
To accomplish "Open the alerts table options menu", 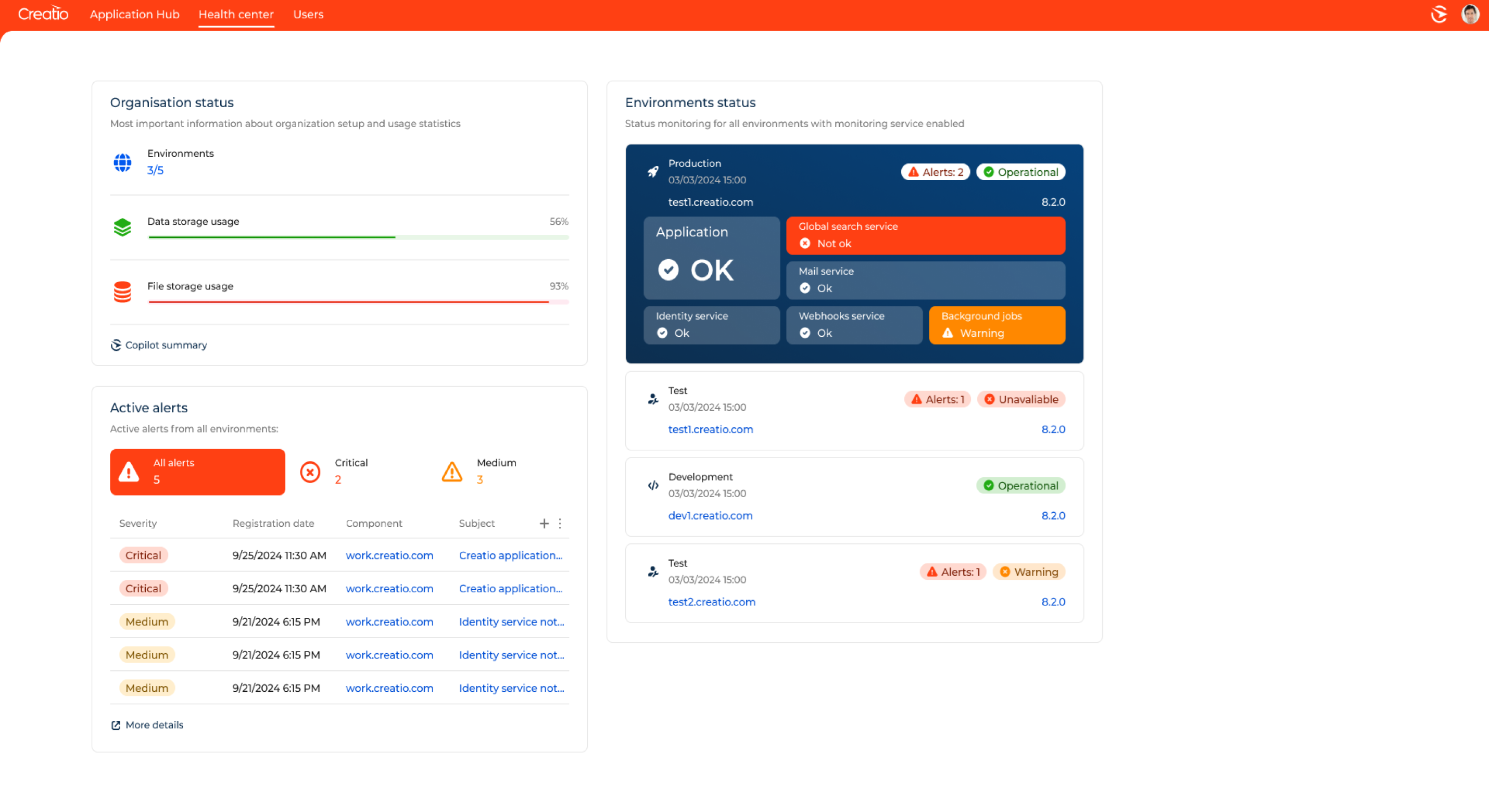I will pyautogui.click(x=560, y=523).
